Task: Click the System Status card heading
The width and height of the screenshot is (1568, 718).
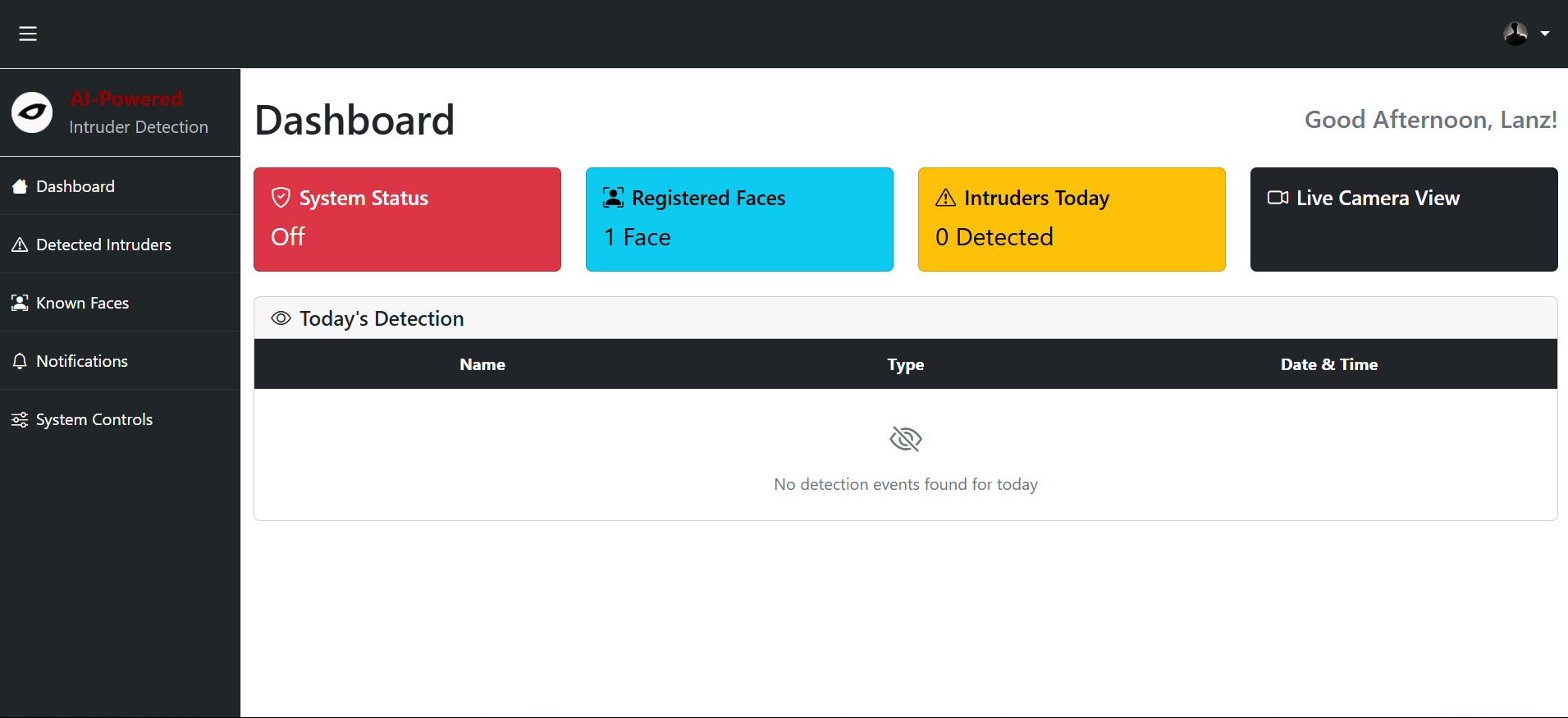Action: (x=363, y=199)
